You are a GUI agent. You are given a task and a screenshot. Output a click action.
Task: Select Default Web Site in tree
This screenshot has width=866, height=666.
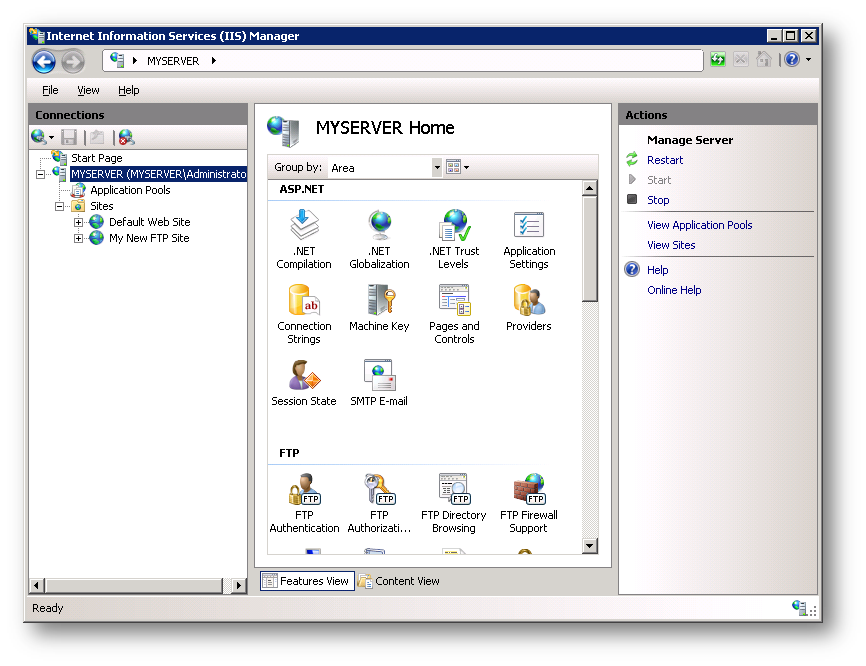[x=150, y=222]
